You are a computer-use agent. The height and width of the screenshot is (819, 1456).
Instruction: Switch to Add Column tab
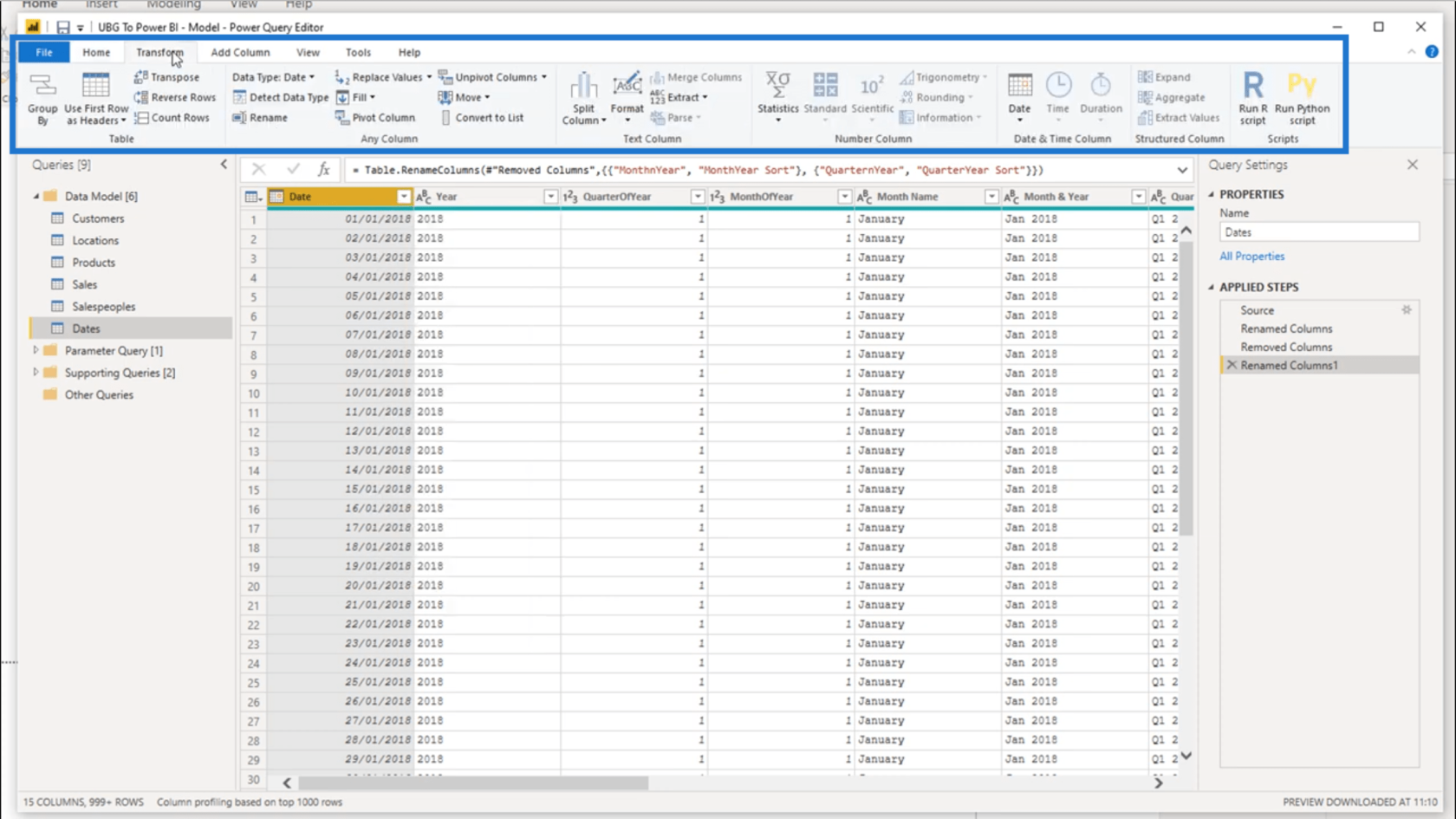pos(240,52)
